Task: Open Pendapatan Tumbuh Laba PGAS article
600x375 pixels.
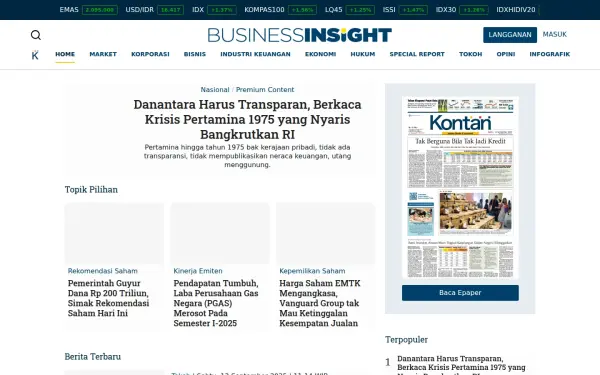Action: 216,303
